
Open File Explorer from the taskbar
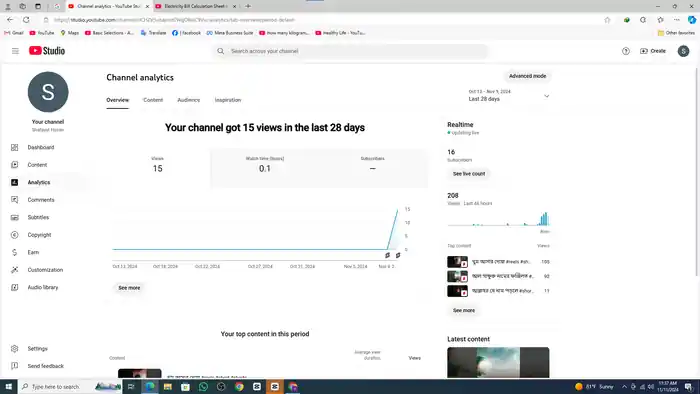(167, 386)
